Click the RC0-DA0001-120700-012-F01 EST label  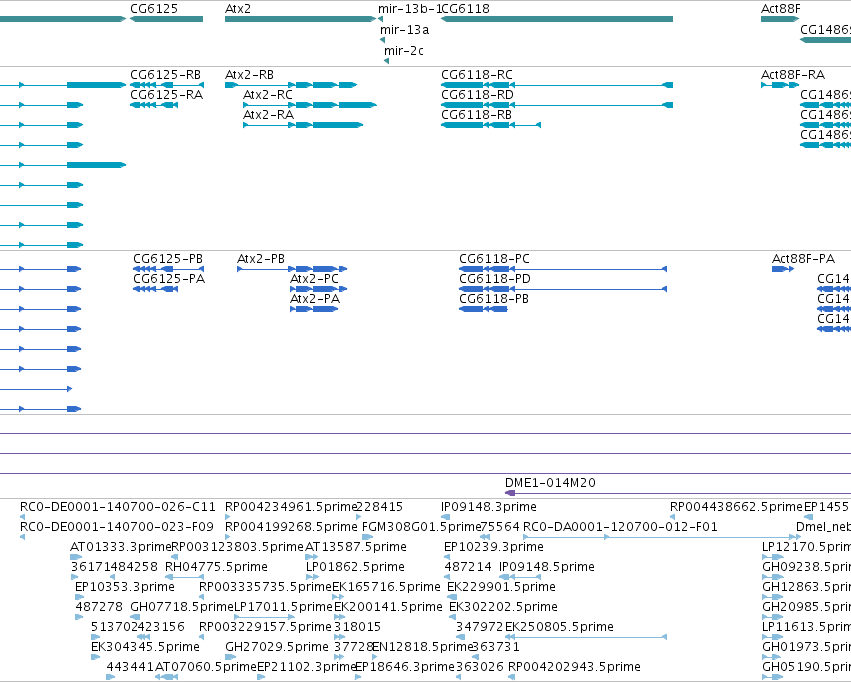tap(620, 527)
